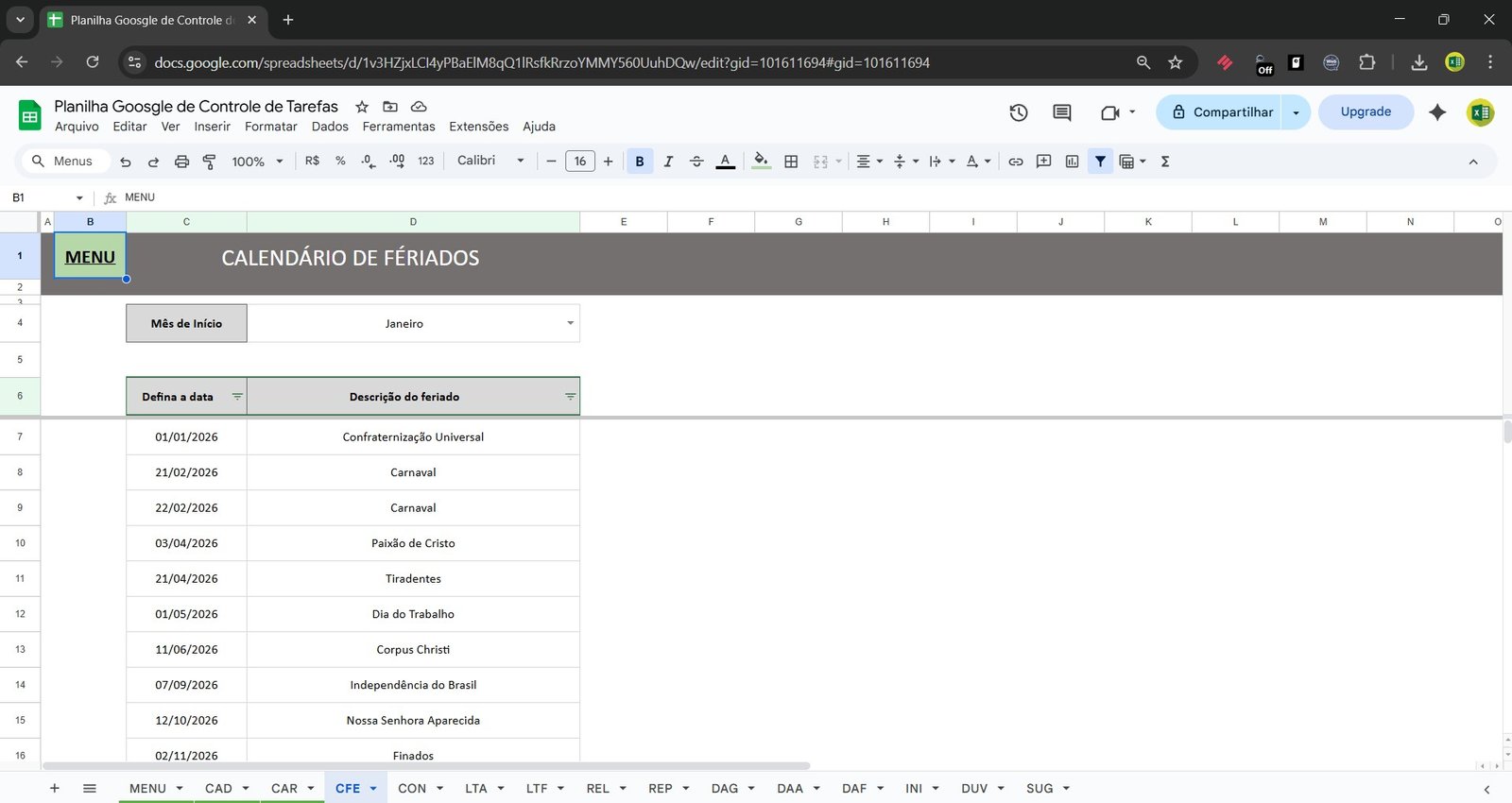Click the insert link icon
This screenshot has height=803, width=1512.
(1015, 162)
